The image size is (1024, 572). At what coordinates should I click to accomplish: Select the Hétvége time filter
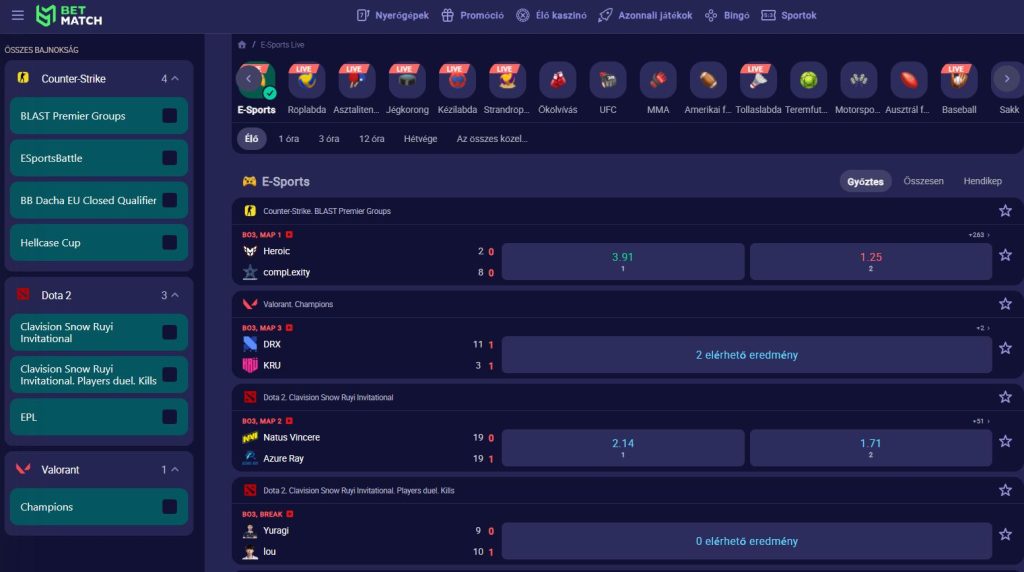(x=421, y=138)
